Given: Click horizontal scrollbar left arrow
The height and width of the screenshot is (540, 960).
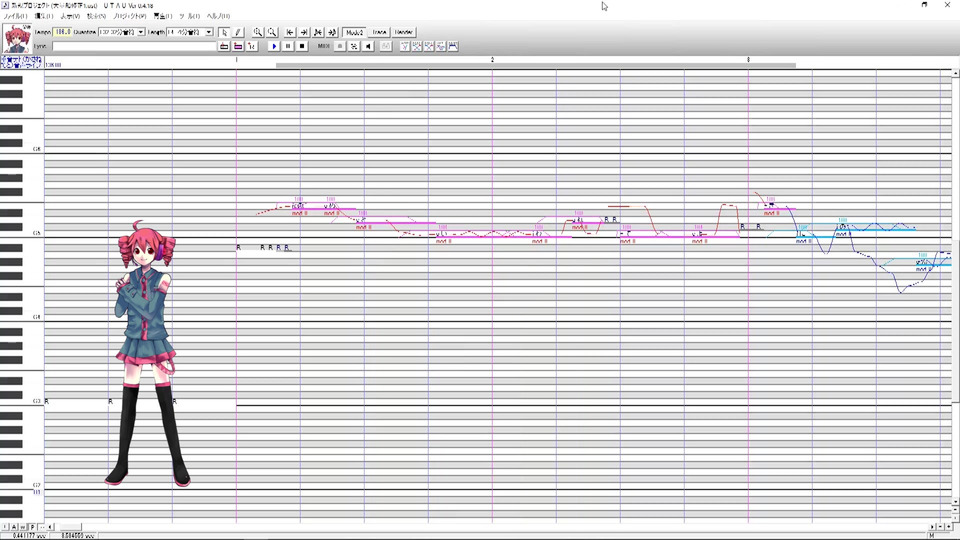Looking at the screenshot, I should [x=51, y=527].
